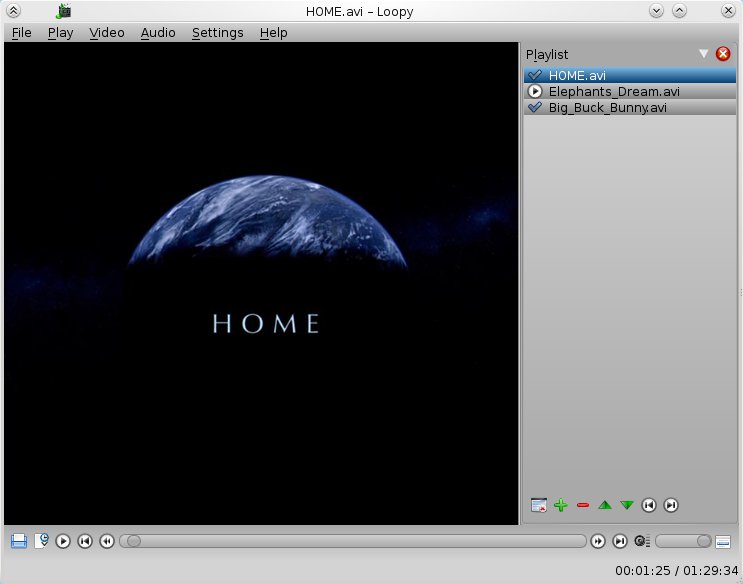Click the volume slider
The width and height of the screenshot is (743, 584).
[683, 541]
